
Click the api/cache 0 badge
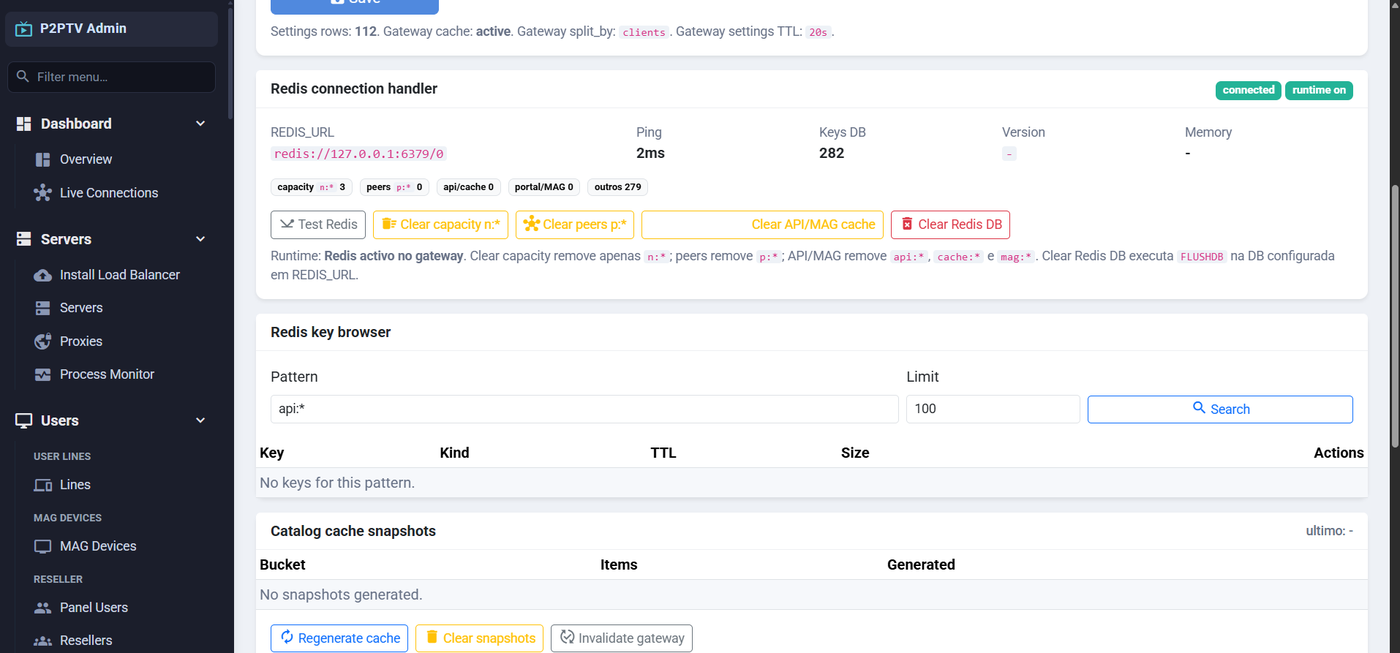pyautogui.click(x=469, y=187)
